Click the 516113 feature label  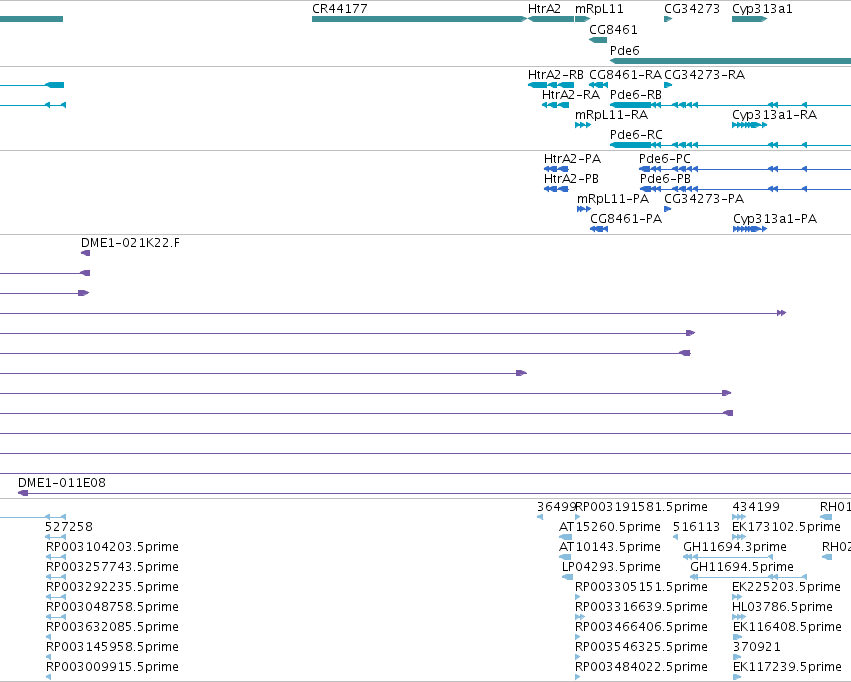click(696, 526)
